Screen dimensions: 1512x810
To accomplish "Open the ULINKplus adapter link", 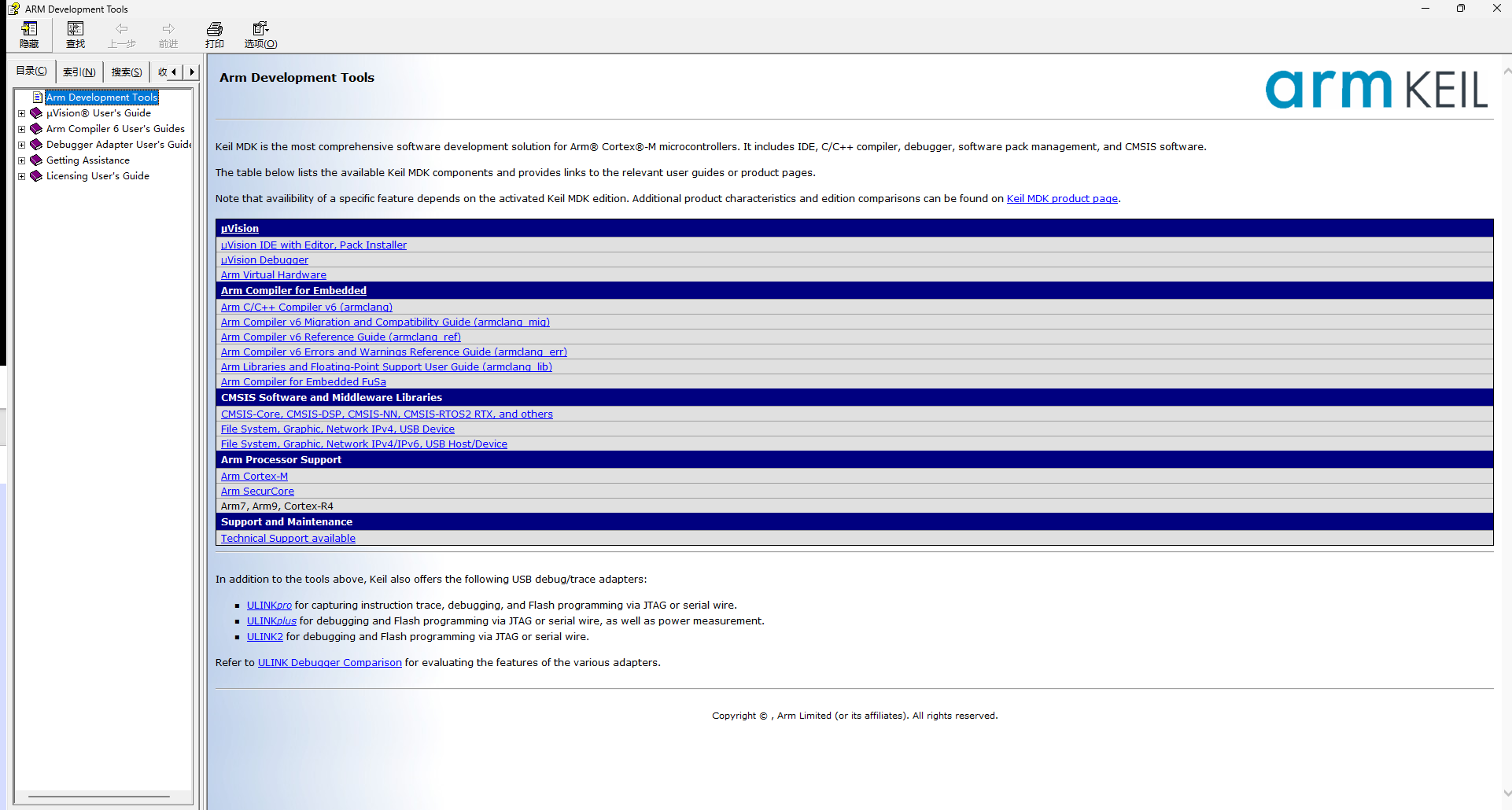I will (x=271, y=621).
